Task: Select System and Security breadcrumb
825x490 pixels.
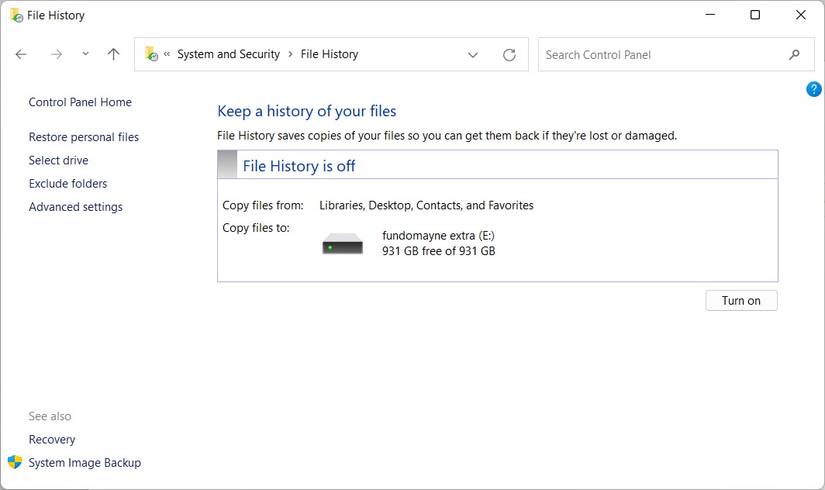Action: pyautogui.click(x=228, y=54)
